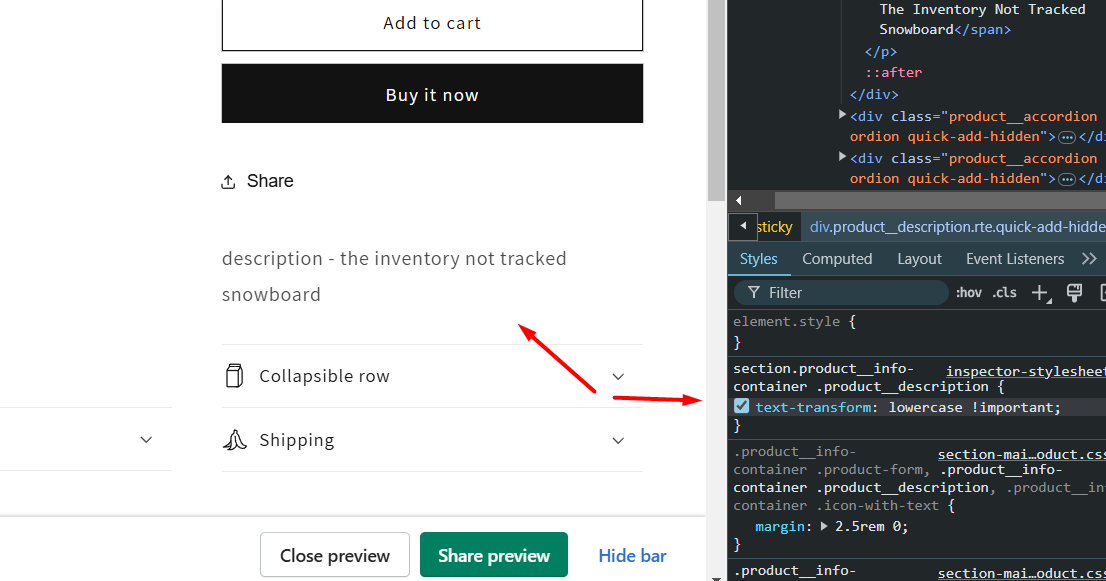Open the element state paint brush icon
This screenshot has width=1106, height=581.
(1074, 293)
